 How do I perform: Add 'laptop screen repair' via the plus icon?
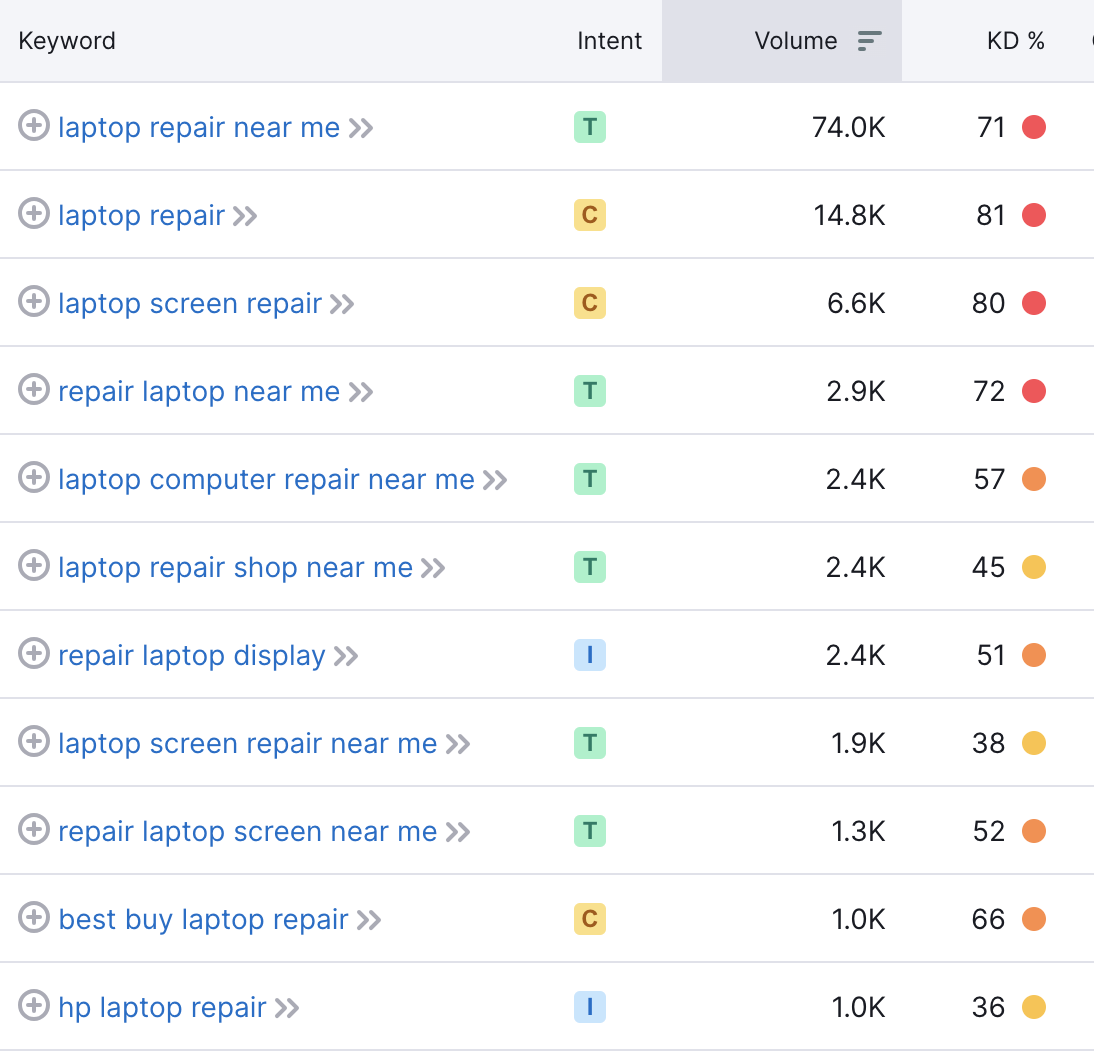click(x=33, y=302)
